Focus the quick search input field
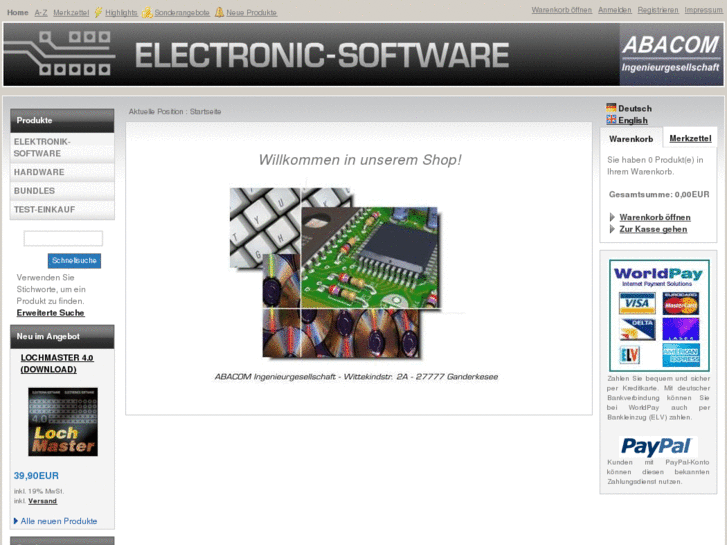Screen dimensions: 727x545 [63, 238]
